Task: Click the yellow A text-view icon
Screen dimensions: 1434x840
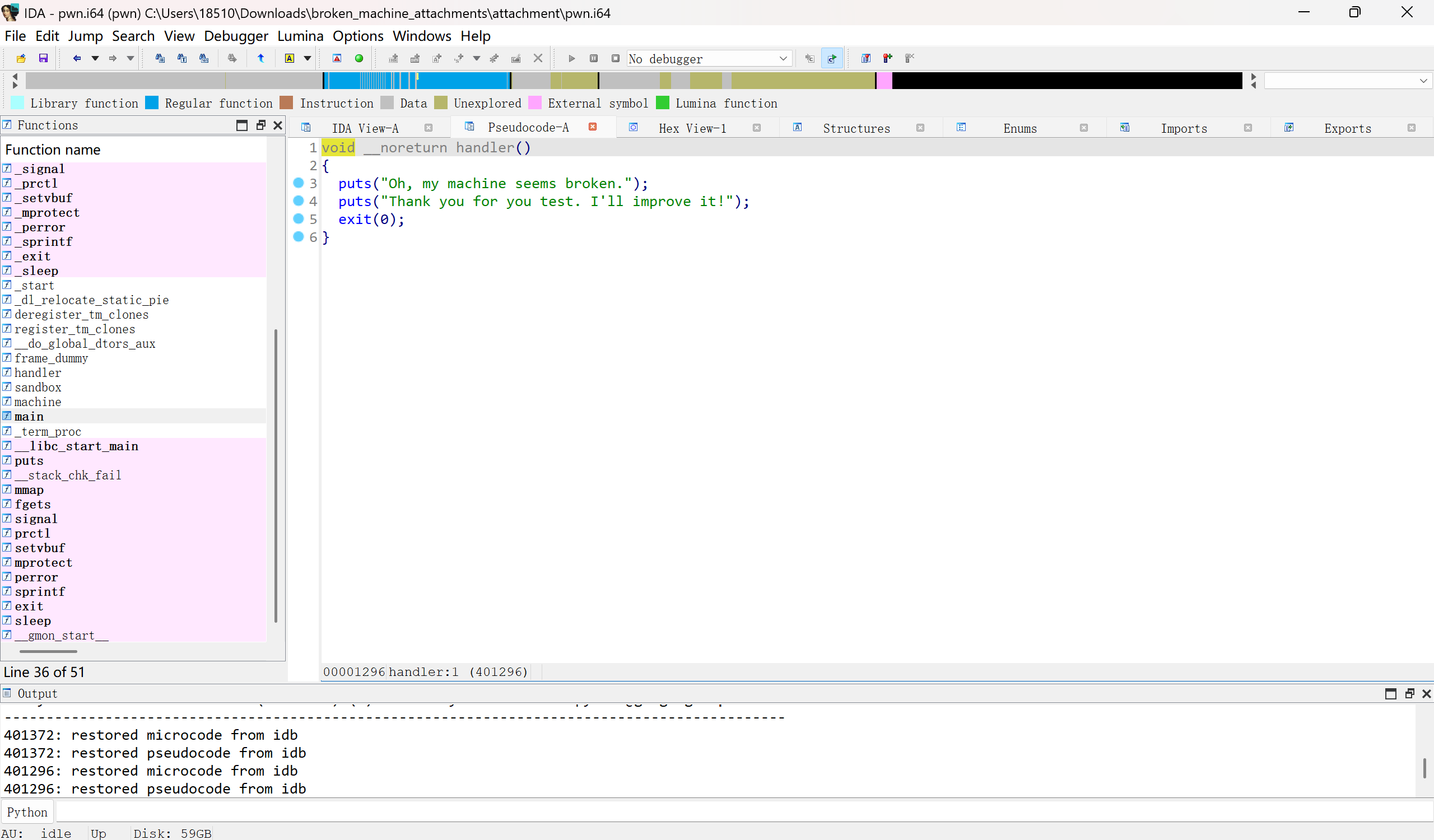Action: (x=290, y=58)
